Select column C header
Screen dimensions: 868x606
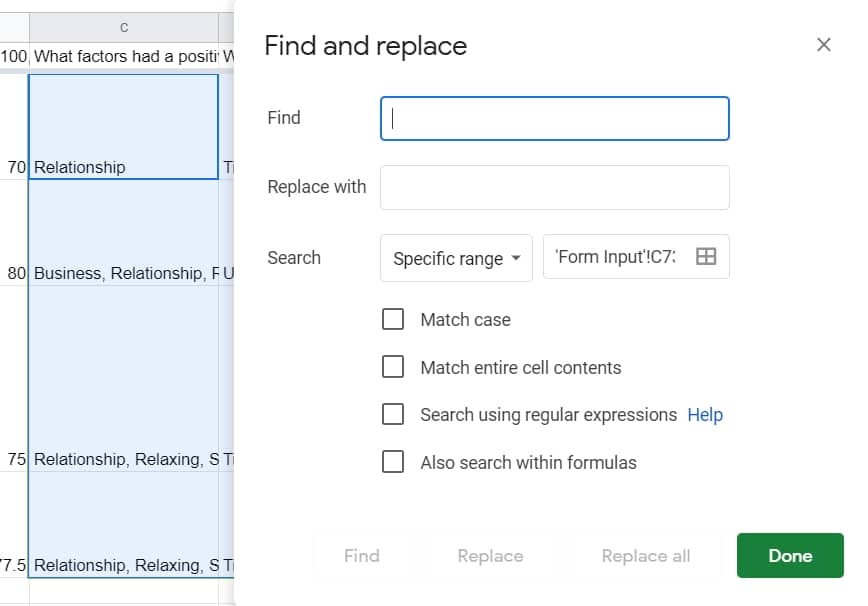123,27
